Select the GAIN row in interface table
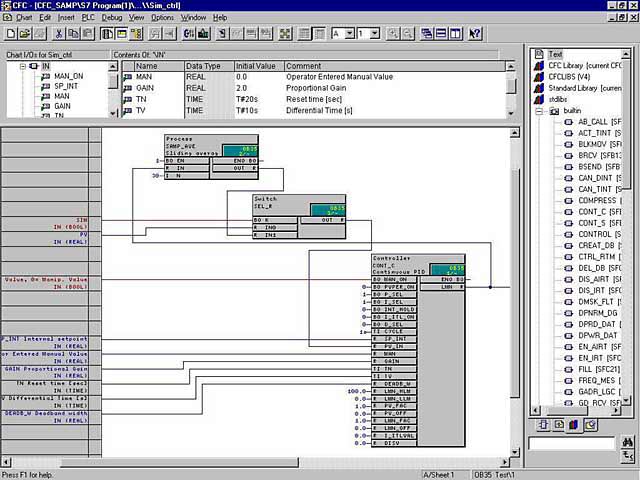Screen dimensions: 640x480 [146, 88]
